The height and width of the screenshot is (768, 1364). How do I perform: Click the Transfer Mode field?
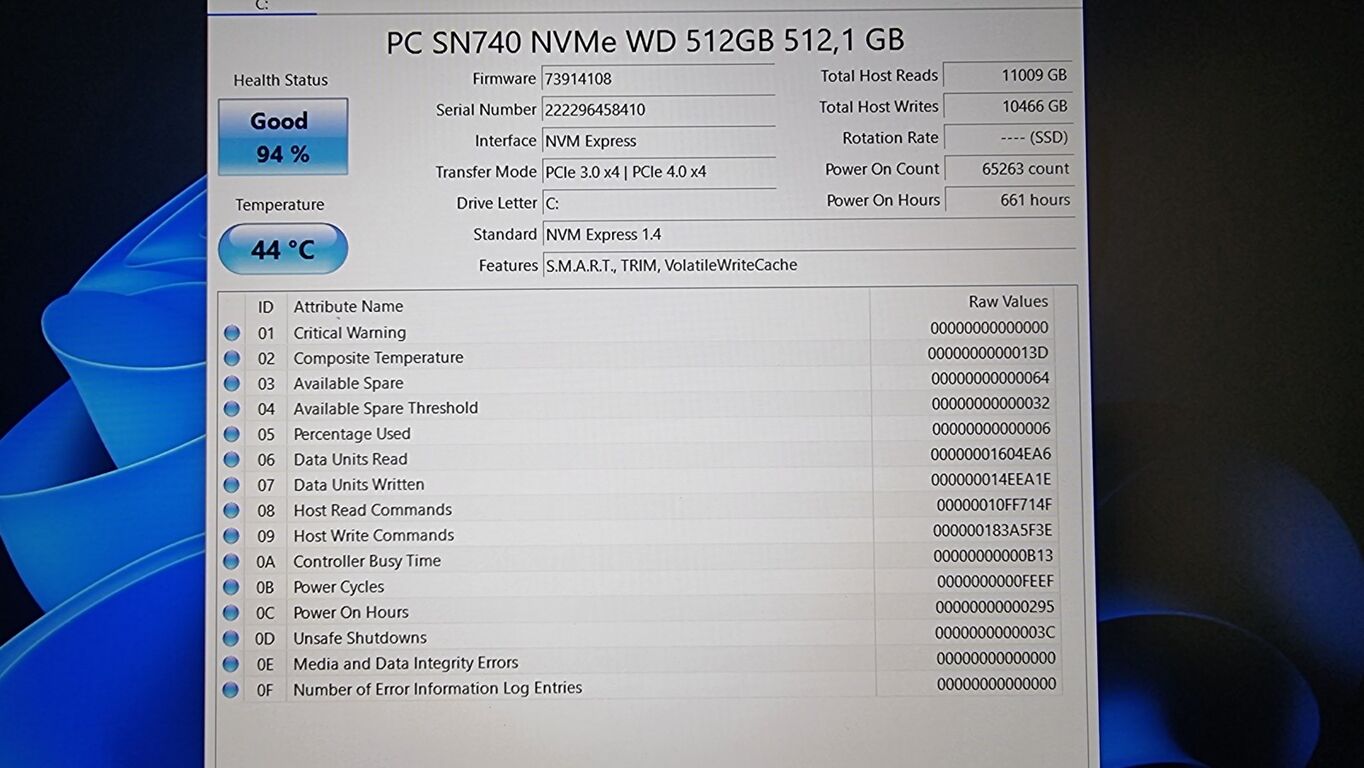click(658, 171)
